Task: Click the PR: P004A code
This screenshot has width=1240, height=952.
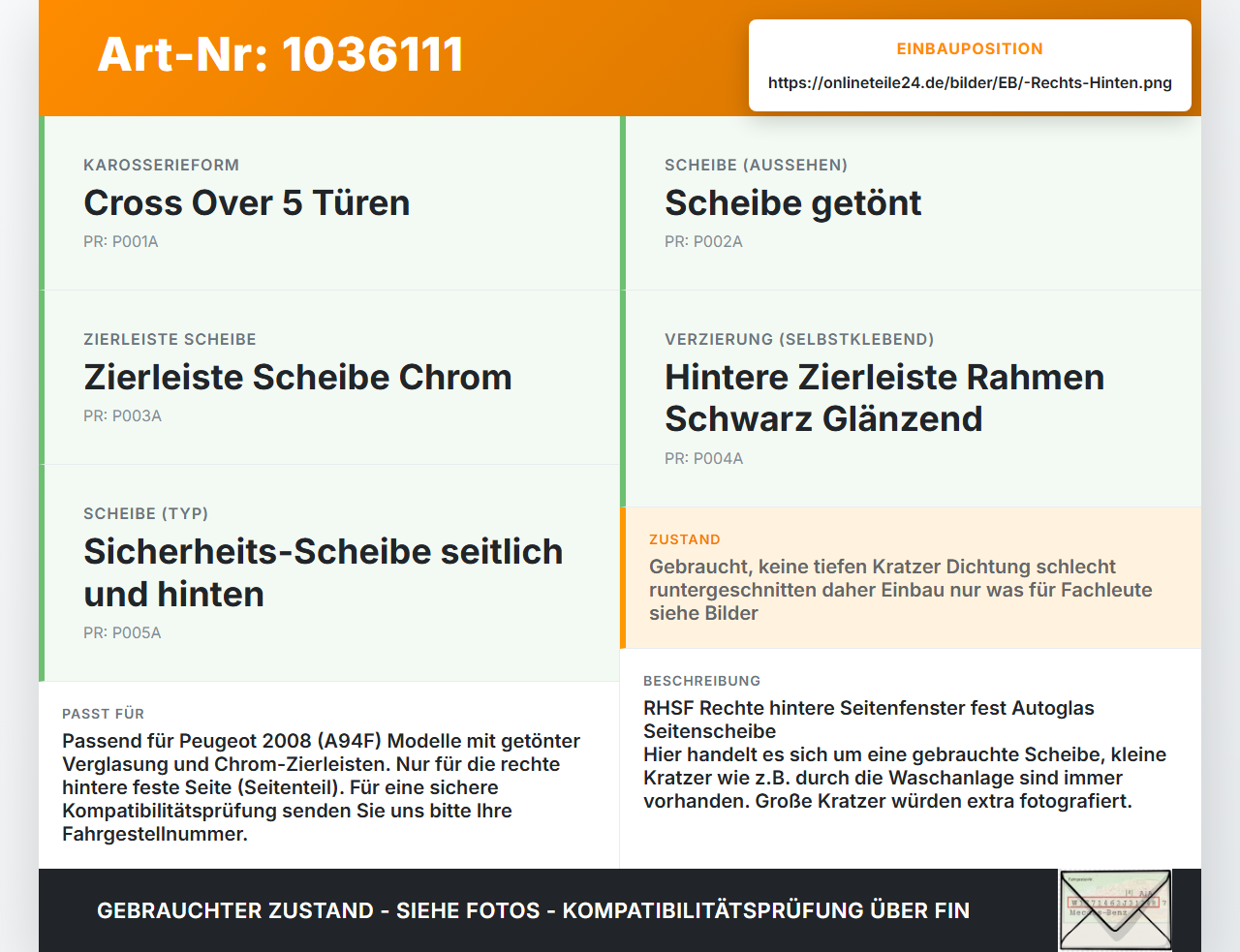Action: [704, 458]
